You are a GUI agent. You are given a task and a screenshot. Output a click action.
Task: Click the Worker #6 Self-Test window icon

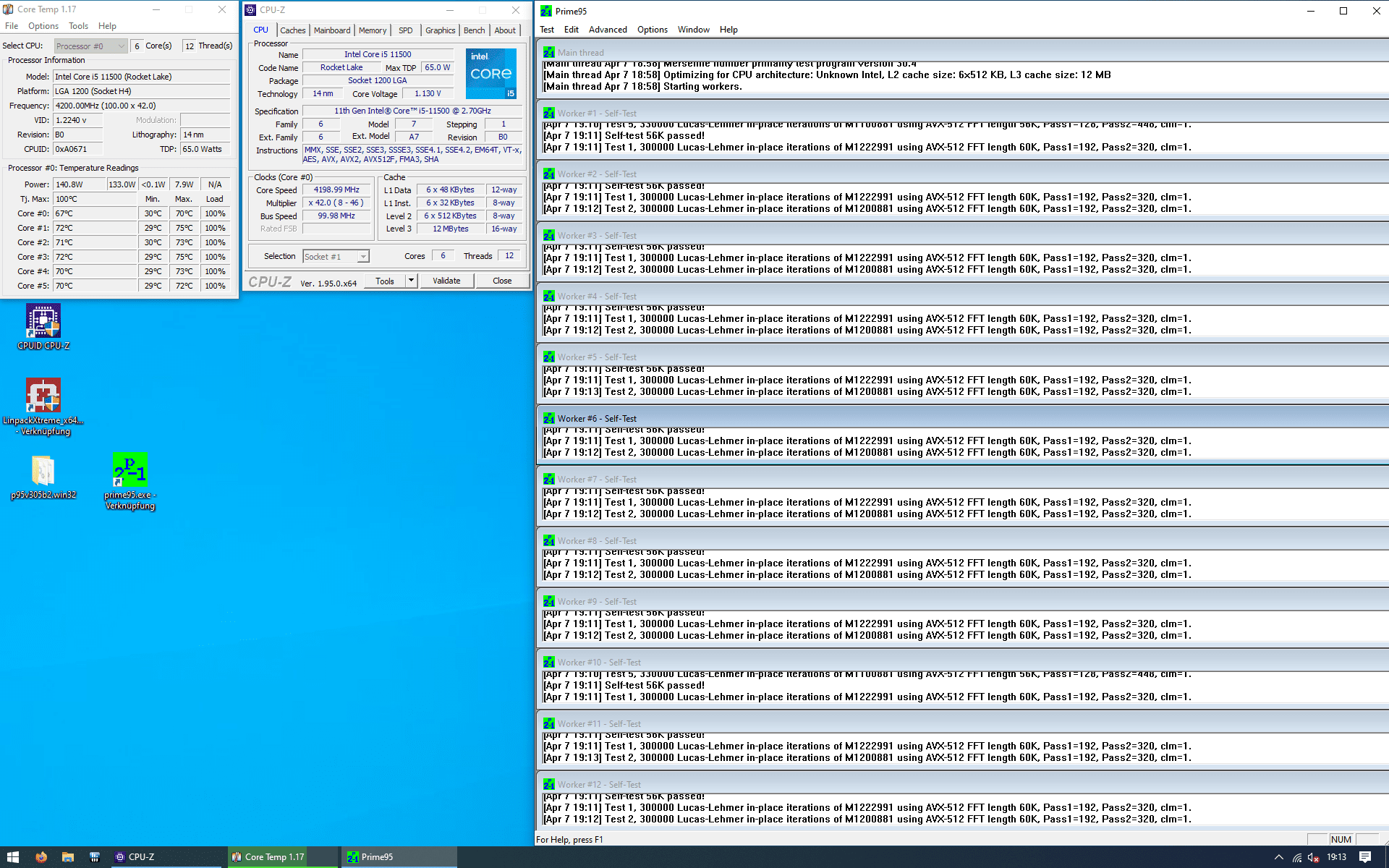pyautogui.click(x=549, y=418)
